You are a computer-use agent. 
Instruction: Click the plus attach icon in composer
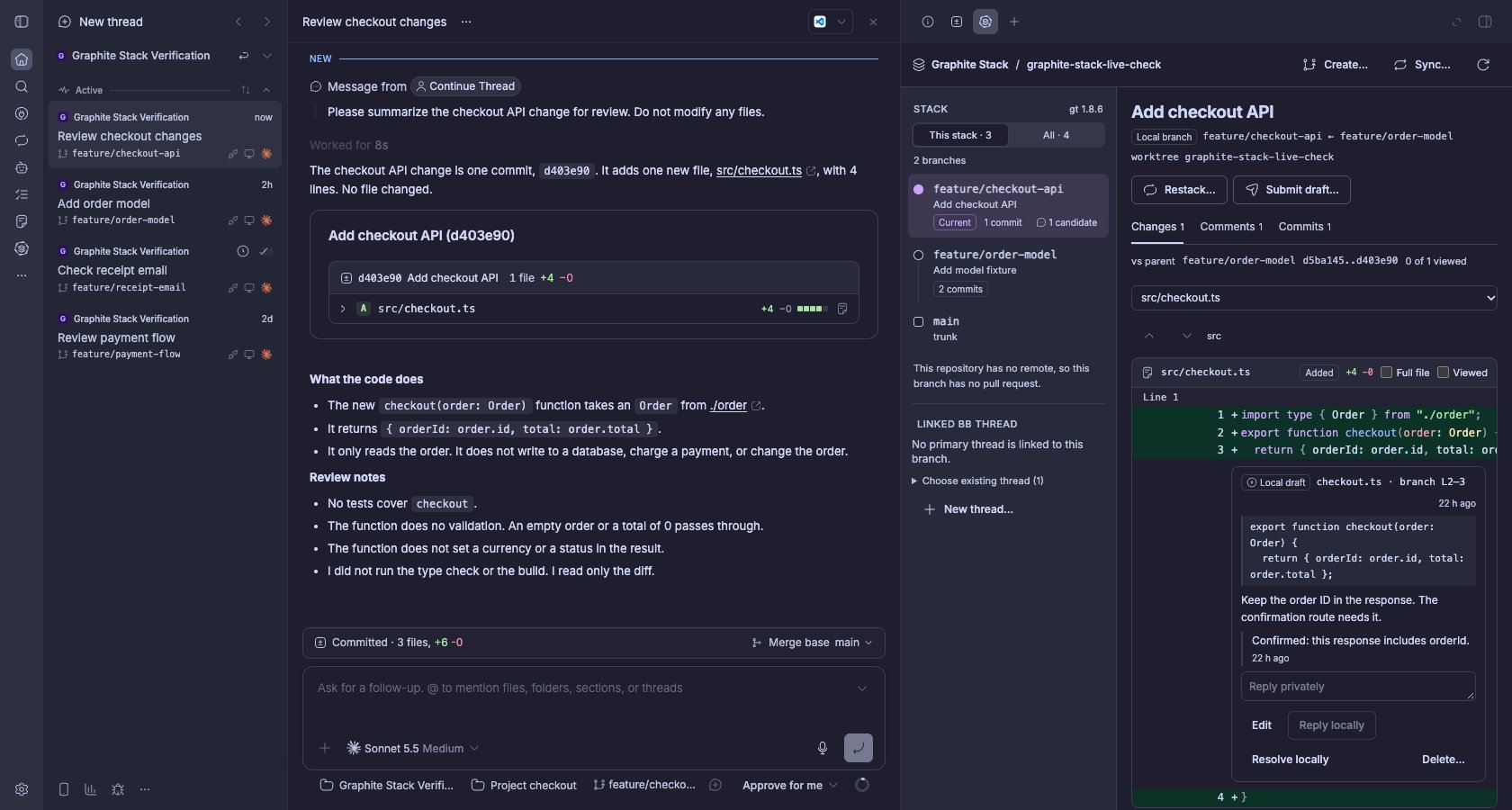tap(325, 748)
